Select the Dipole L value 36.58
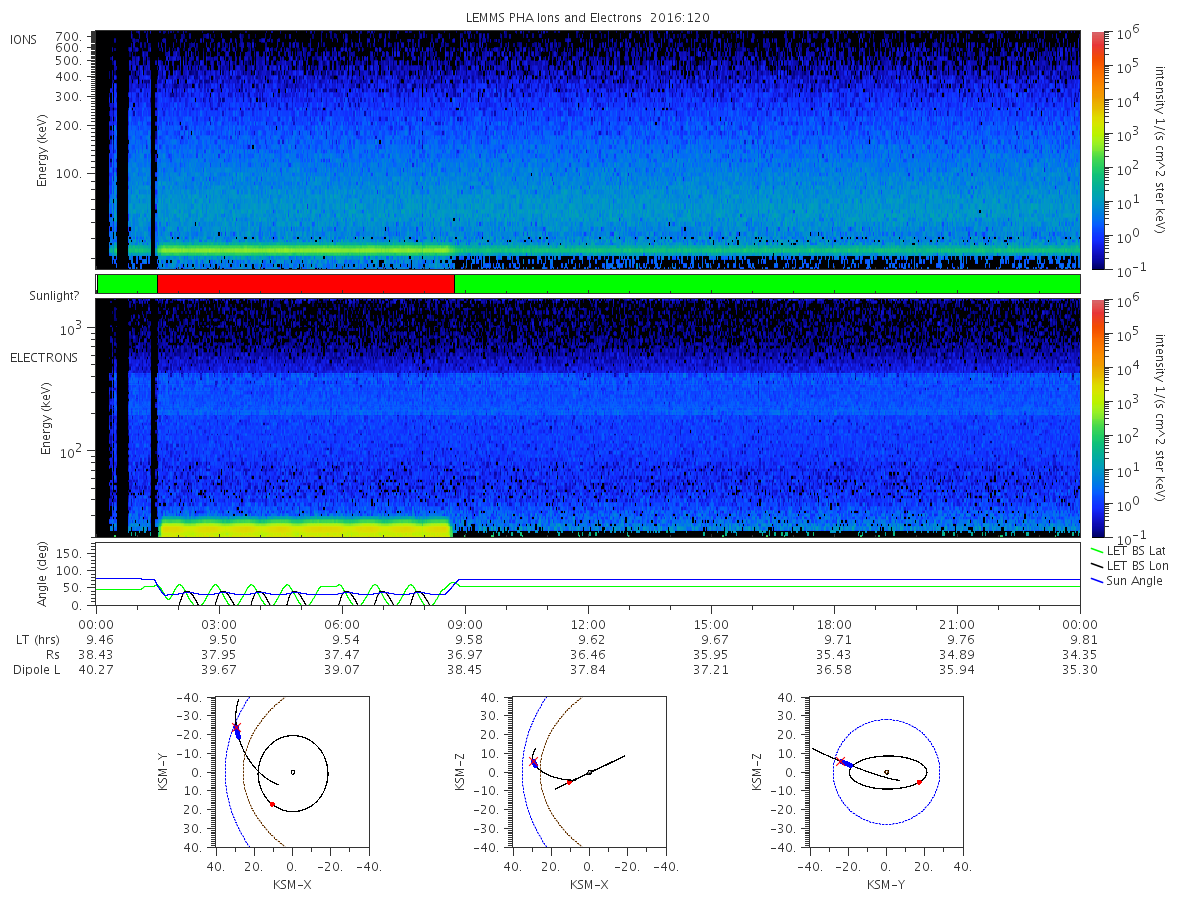 (833, 670)
